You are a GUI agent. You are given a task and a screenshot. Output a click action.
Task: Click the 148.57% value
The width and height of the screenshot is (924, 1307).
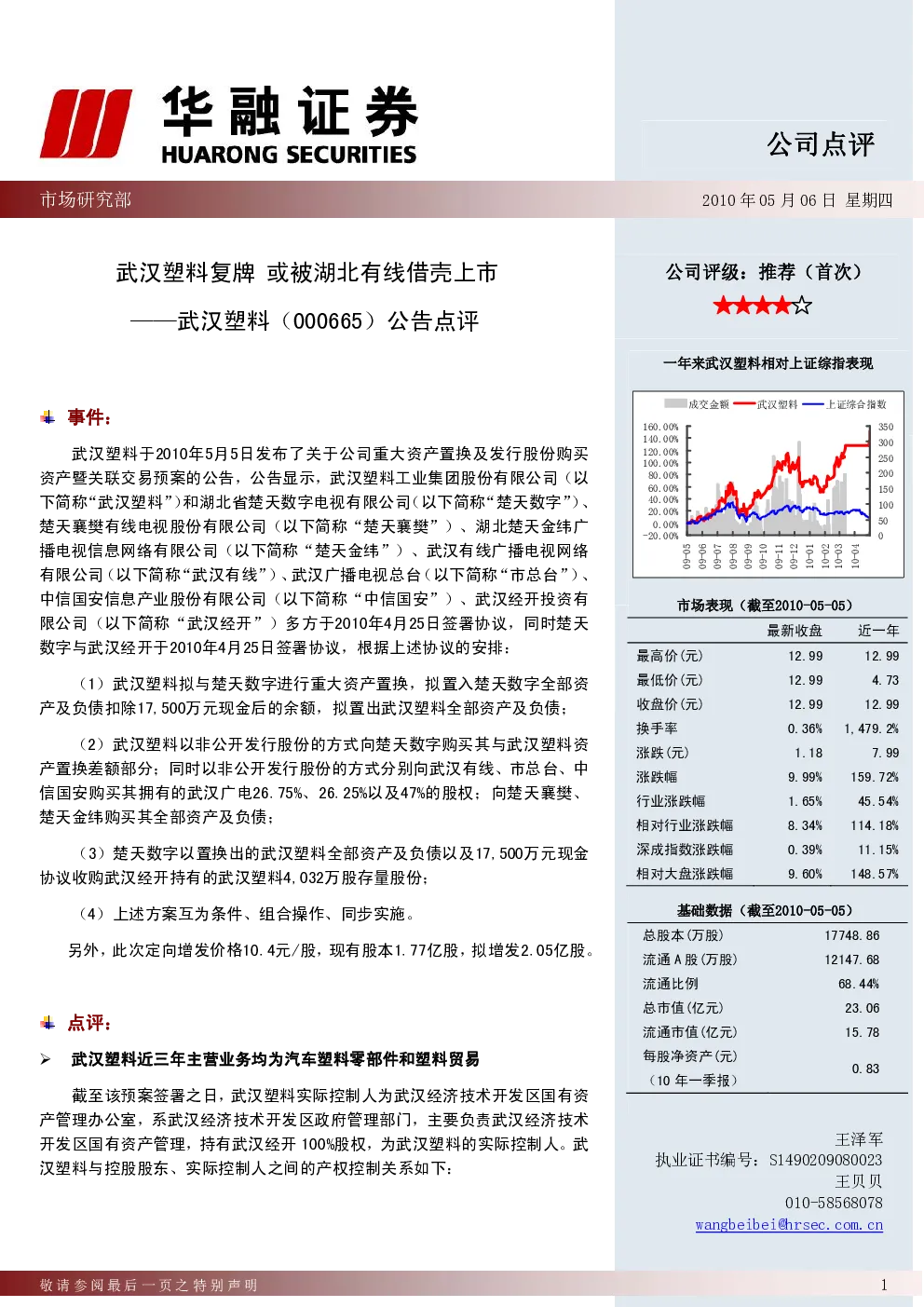(875, 874)
